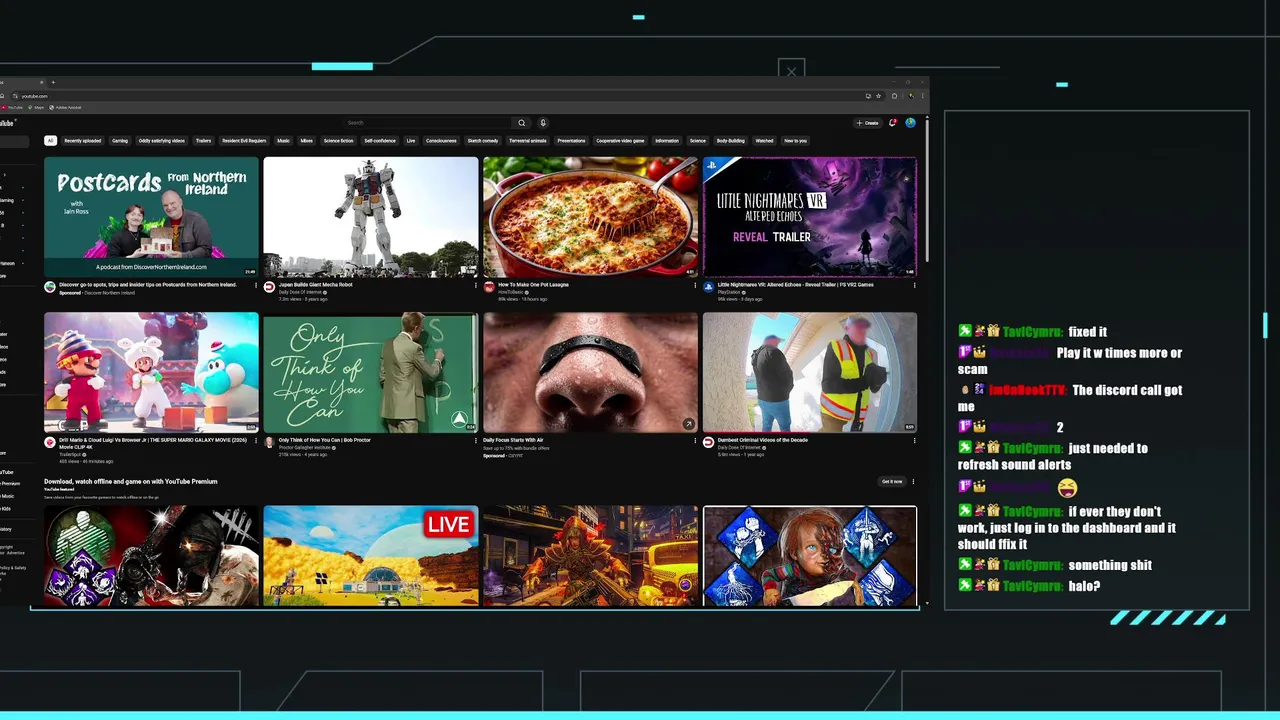Select the Science fiction filter chip
The height and width of the screenshot is (720, 1280).
pos(339,141)
